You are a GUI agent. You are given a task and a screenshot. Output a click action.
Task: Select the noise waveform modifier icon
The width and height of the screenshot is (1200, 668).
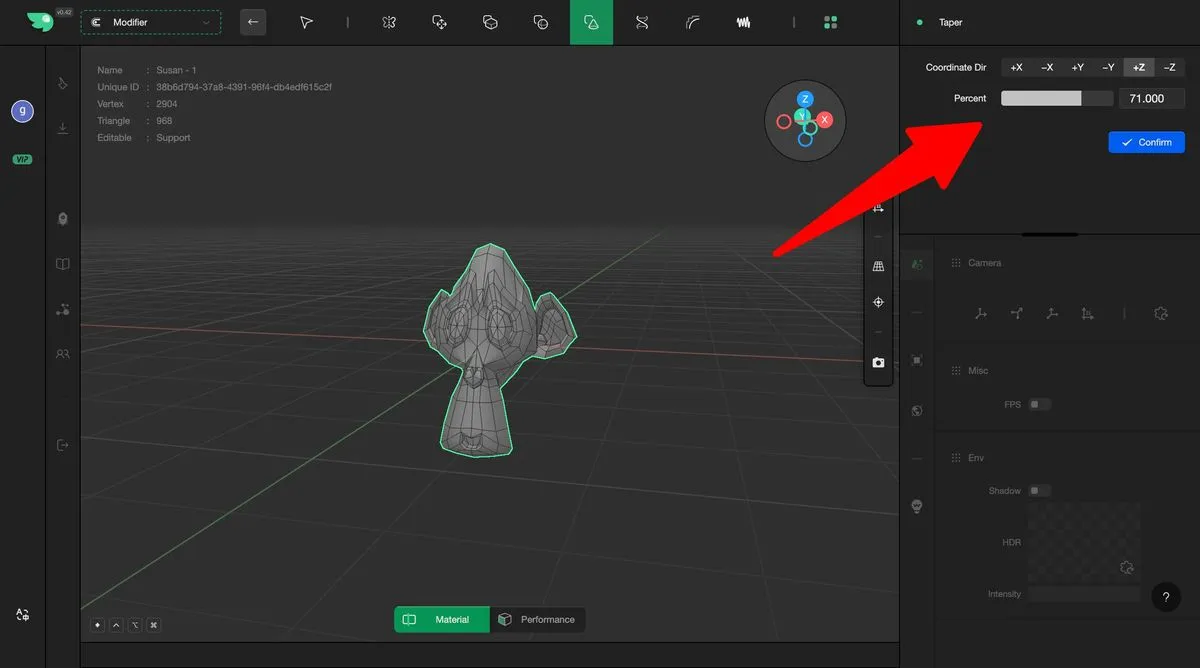click(x=743, y=22)
